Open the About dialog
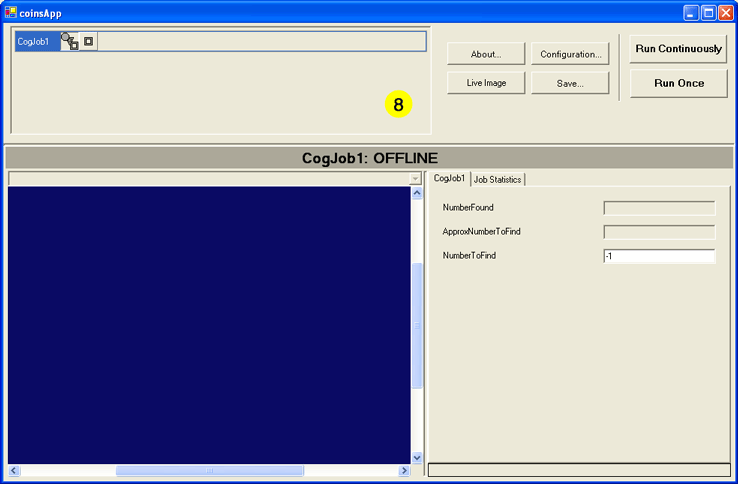Image resolution: width=738 pixels, height=484 pixels. pos(485,54)
